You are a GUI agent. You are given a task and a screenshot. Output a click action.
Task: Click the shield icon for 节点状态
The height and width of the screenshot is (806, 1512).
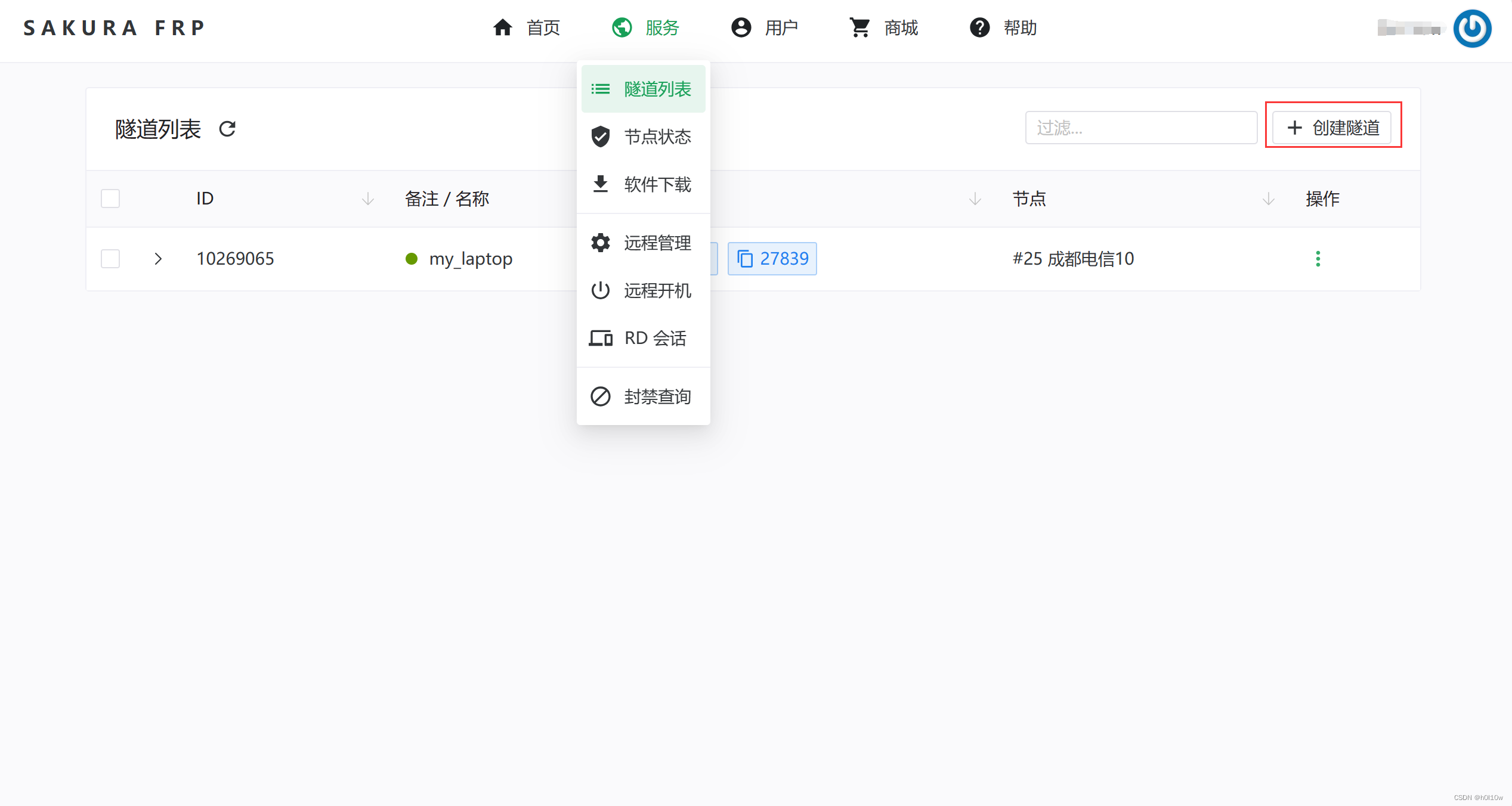[x=601, y=137]
